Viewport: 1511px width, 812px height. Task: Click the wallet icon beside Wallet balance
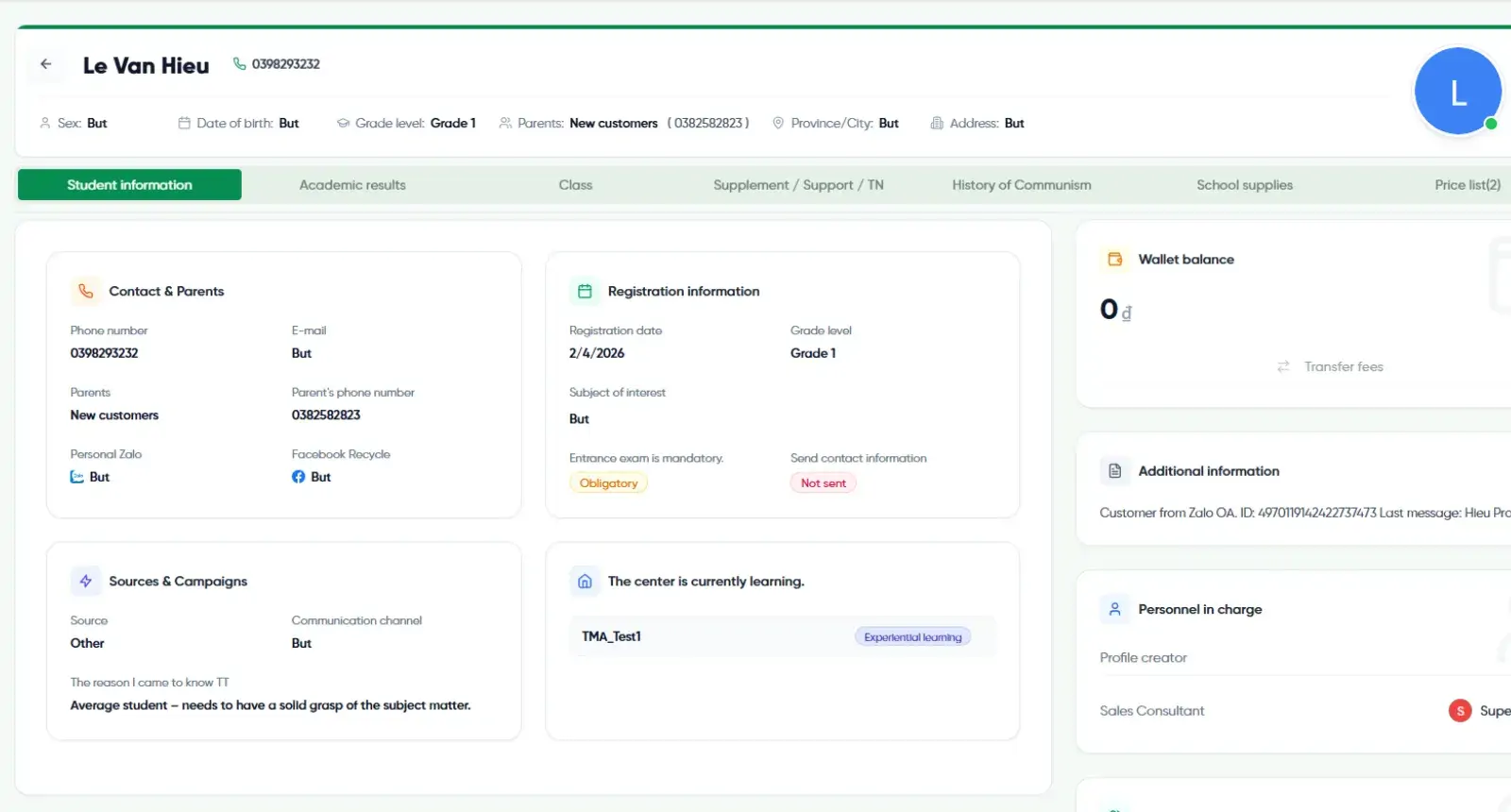click(1114, 259)
